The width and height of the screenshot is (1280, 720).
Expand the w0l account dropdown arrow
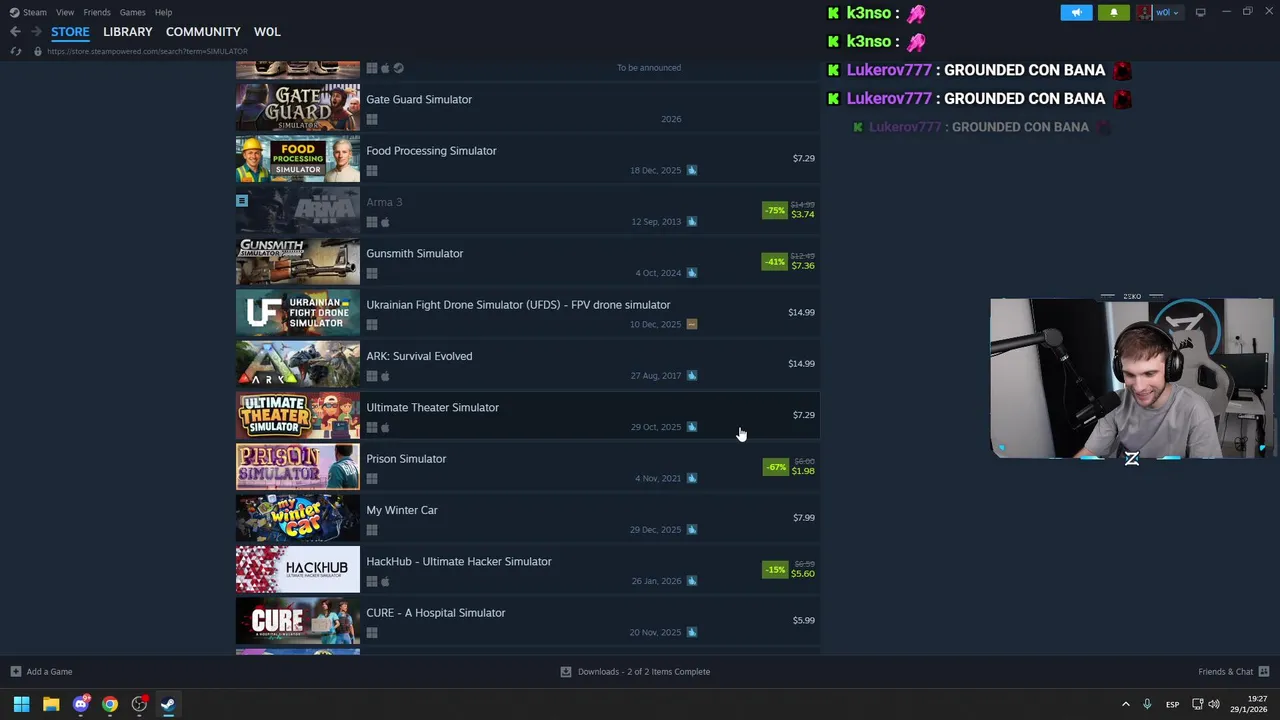[1176, 12]
